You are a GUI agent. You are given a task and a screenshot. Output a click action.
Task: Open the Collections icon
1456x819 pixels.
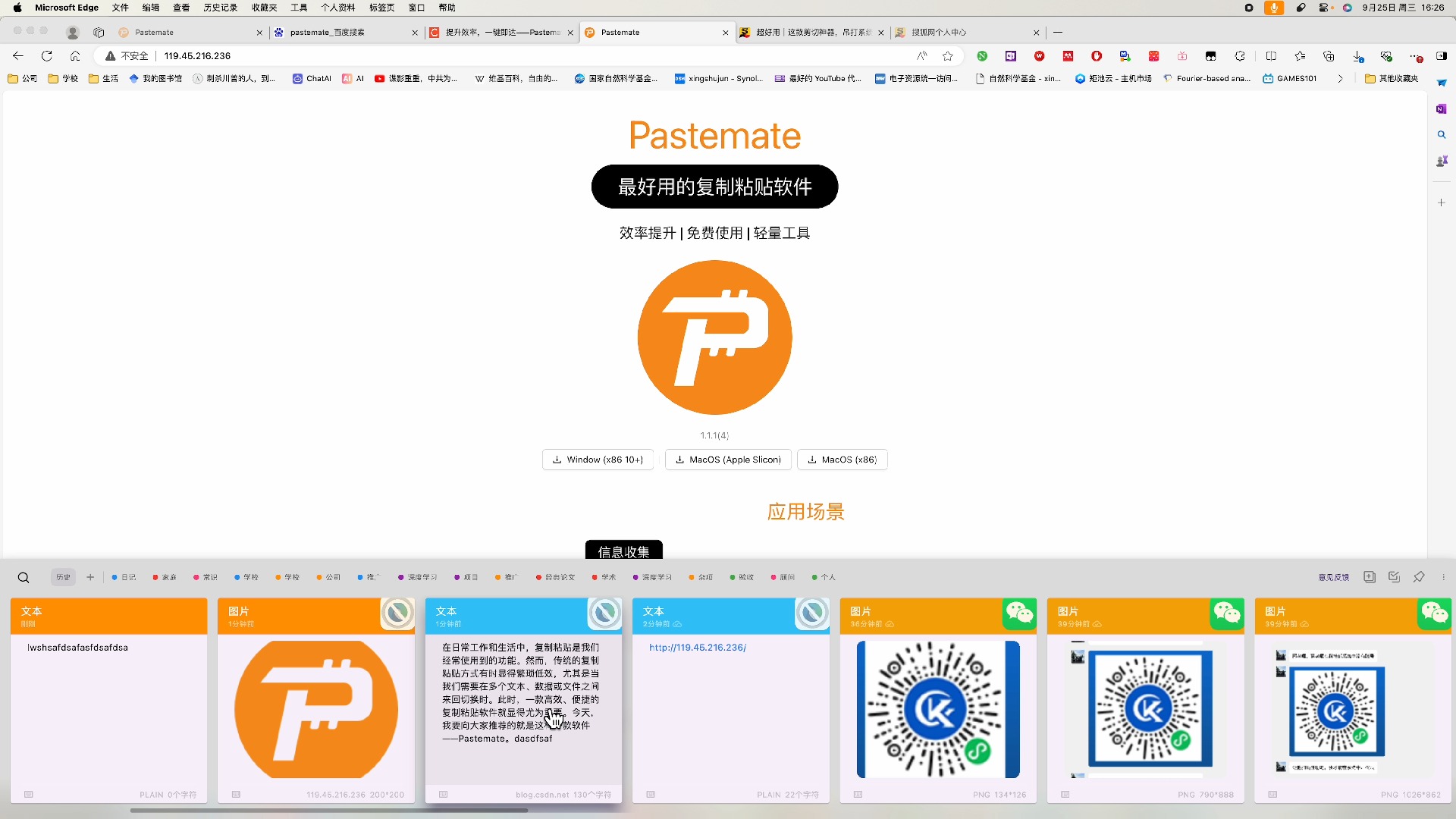click(x=1329, y=55)
